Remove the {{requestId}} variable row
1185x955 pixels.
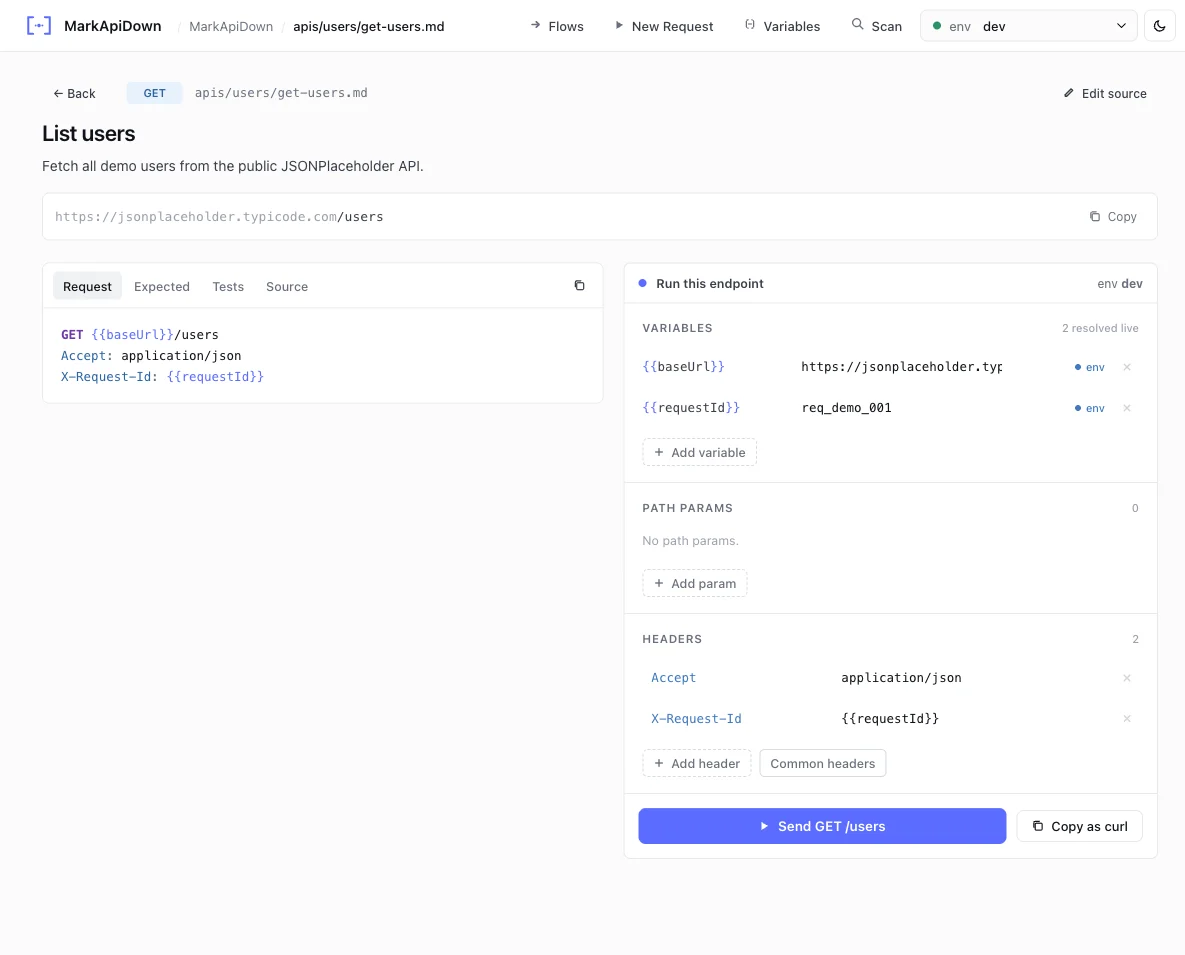tap(1127, 408)
